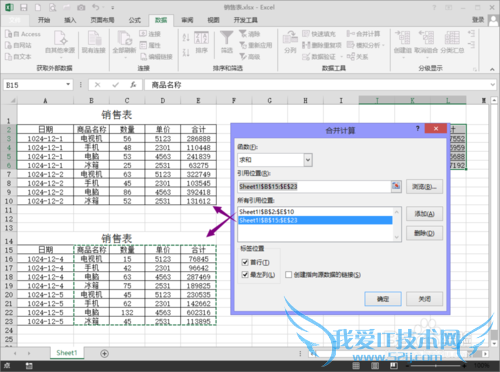Viewport: 500px width, 372px height.
Task: Uncheck the 首行 checkbox
Action: tap(245, 262)
